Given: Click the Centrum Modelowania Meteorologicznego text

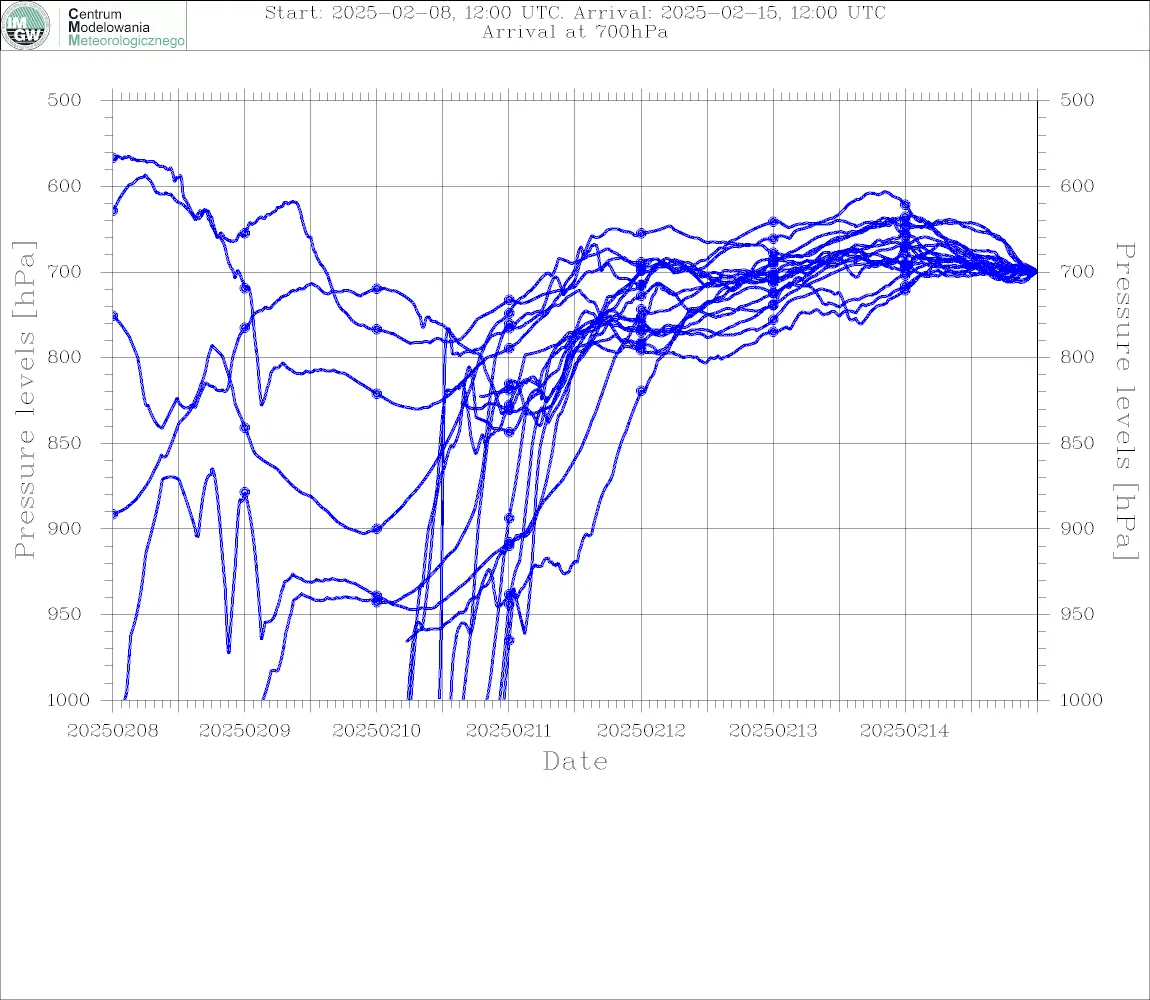Looking at the screenshot, I should [x=125, y=27].
